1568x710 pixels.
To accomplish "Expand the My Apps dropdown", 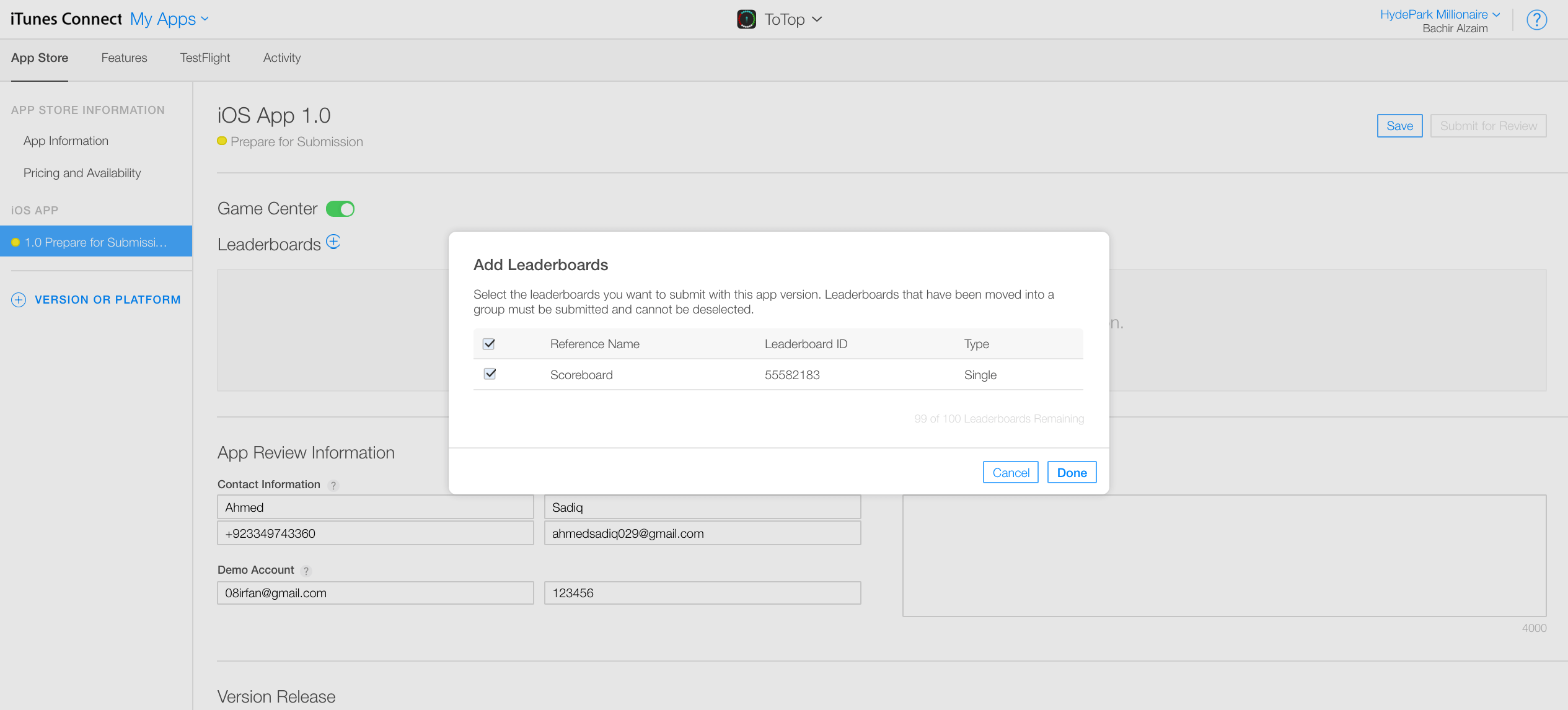I will [169, 19].
